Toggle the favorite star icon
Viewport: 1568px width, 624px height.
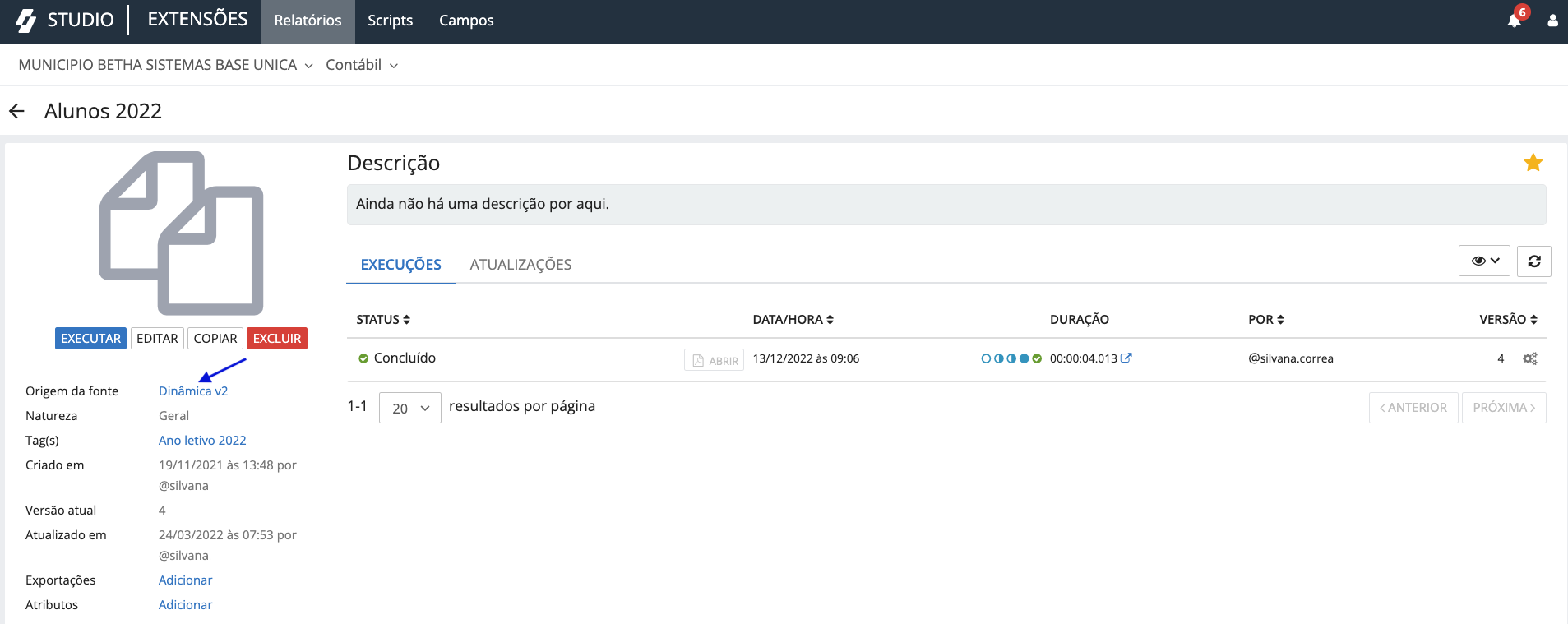tap(1533, 163)
